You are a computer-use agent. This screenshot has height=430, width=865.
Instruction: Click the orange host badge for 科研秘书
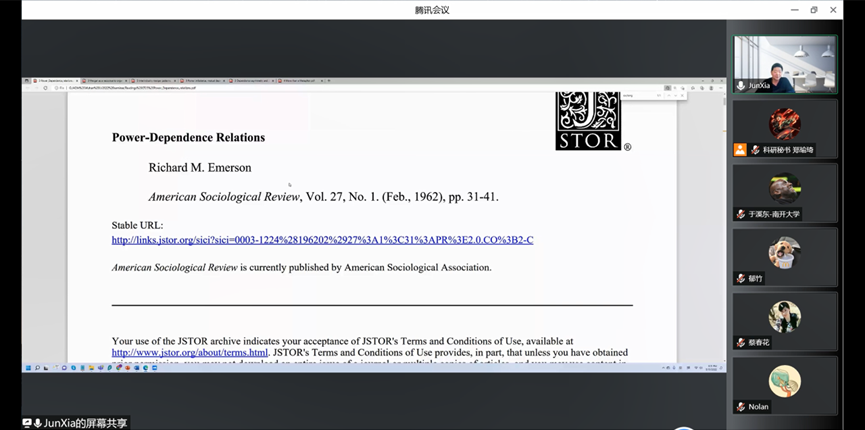click(x=740, y=150)
